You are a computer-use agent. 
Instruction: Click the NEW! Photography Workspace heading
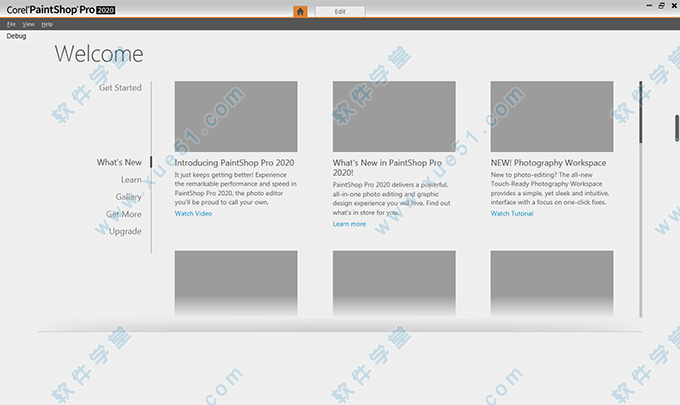coord(549,163)
